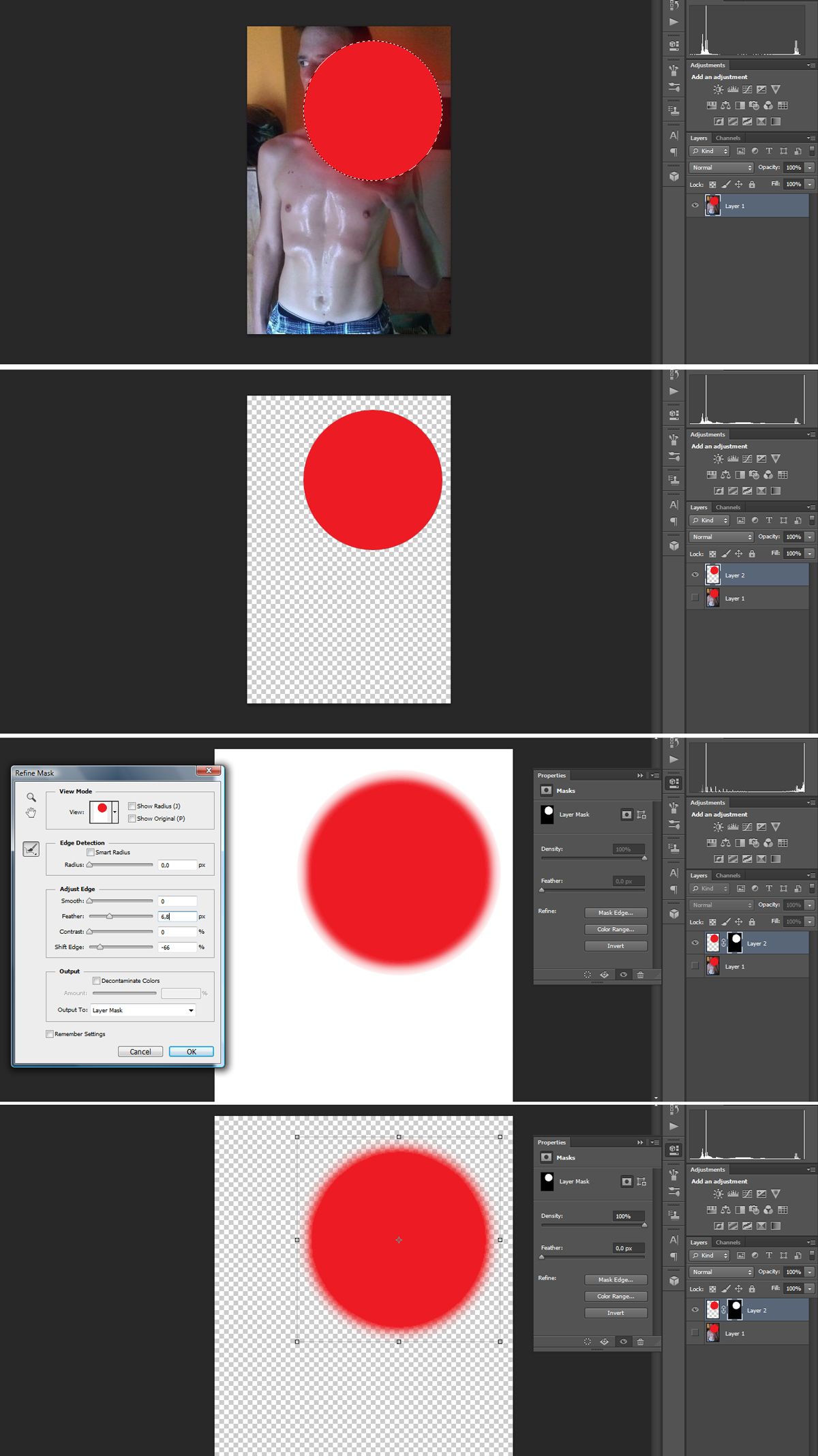Check the Show Radius (J) option
Image resolution: width=818 pixels, height=1456 pixels.
click(132, 806)
